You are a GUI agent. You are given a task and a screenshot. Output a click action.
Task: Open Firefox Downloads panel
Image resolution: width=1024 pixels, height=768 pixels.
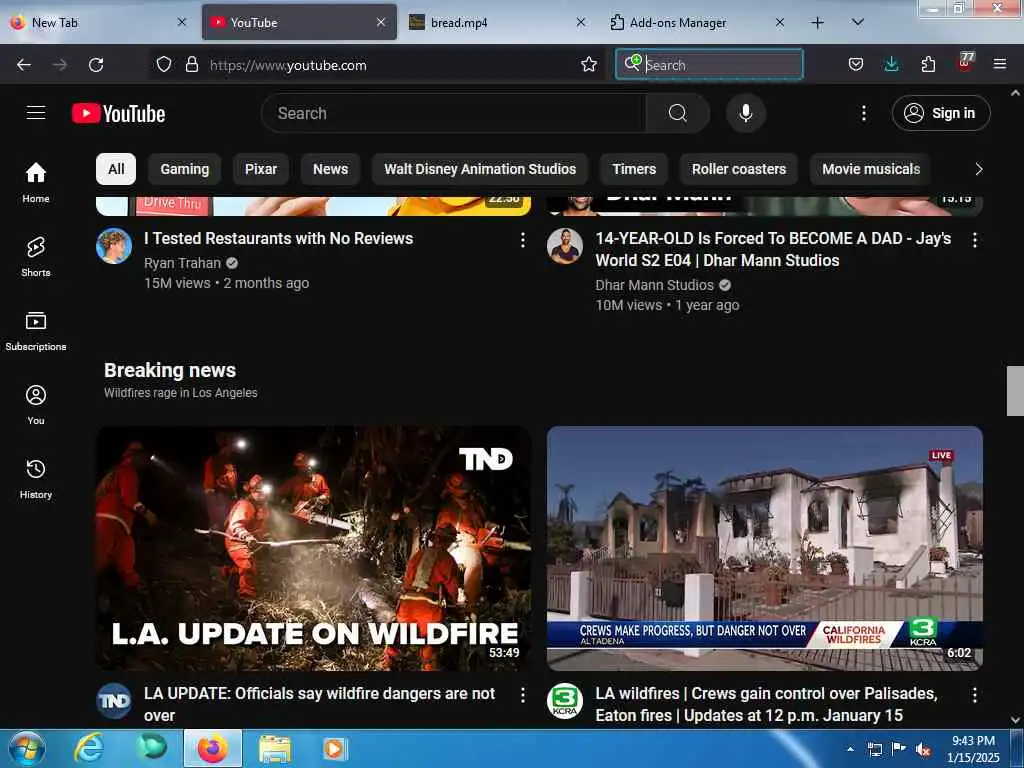[891, 65]
